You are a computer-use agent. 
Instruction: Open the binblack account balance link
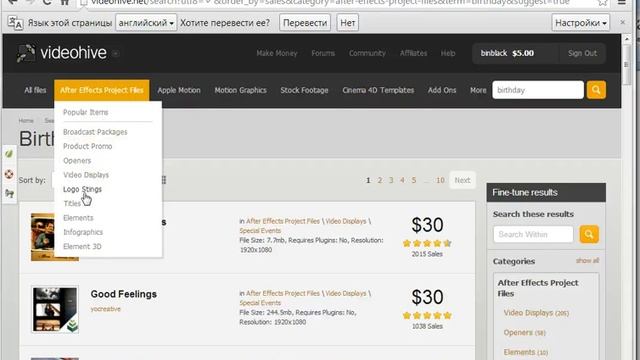[507, 53]
